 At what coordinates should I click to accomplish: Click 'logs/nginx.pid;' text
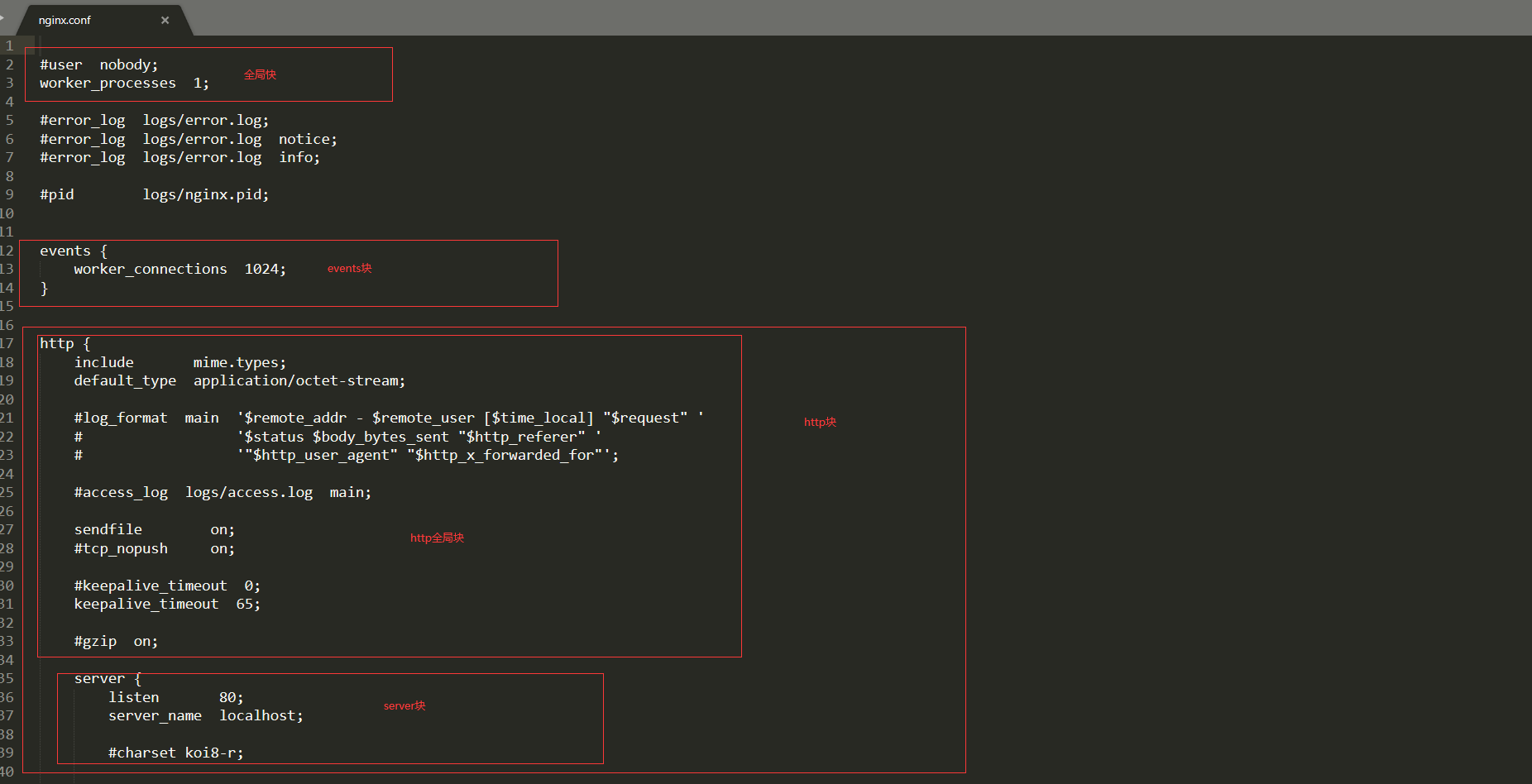point(206,195)
